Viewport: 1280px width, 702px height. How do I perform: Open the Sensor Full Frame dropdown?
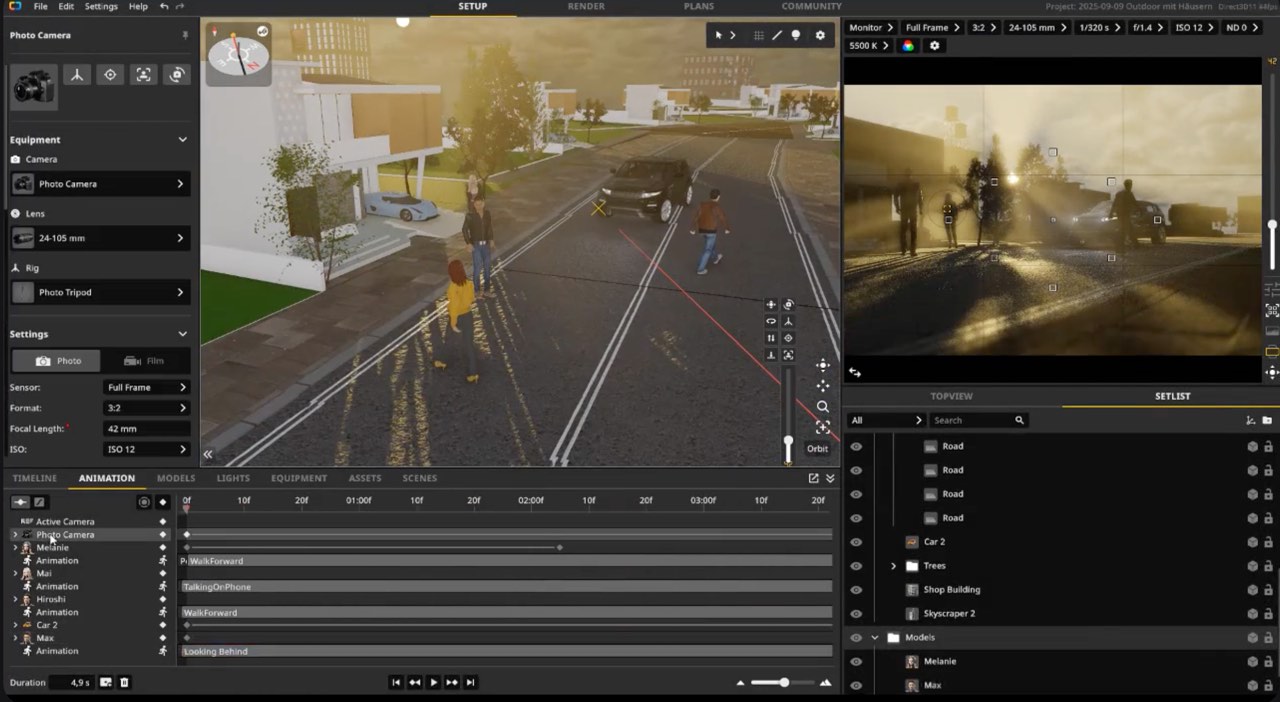[146, 387]
